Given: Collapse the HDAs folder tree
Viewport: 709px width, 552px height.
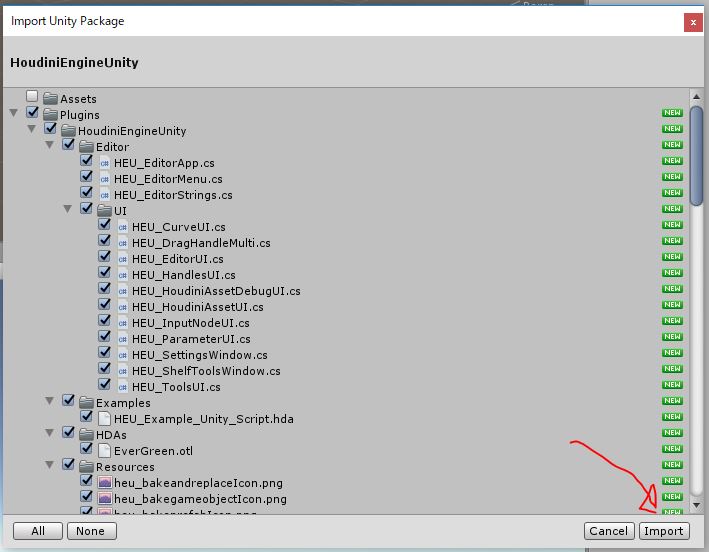Looking at the screenshot, I should [50, 433].
